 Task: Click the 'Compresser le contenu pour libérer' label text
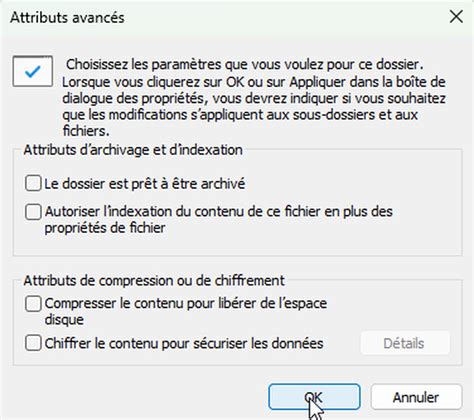coord(186,304)
